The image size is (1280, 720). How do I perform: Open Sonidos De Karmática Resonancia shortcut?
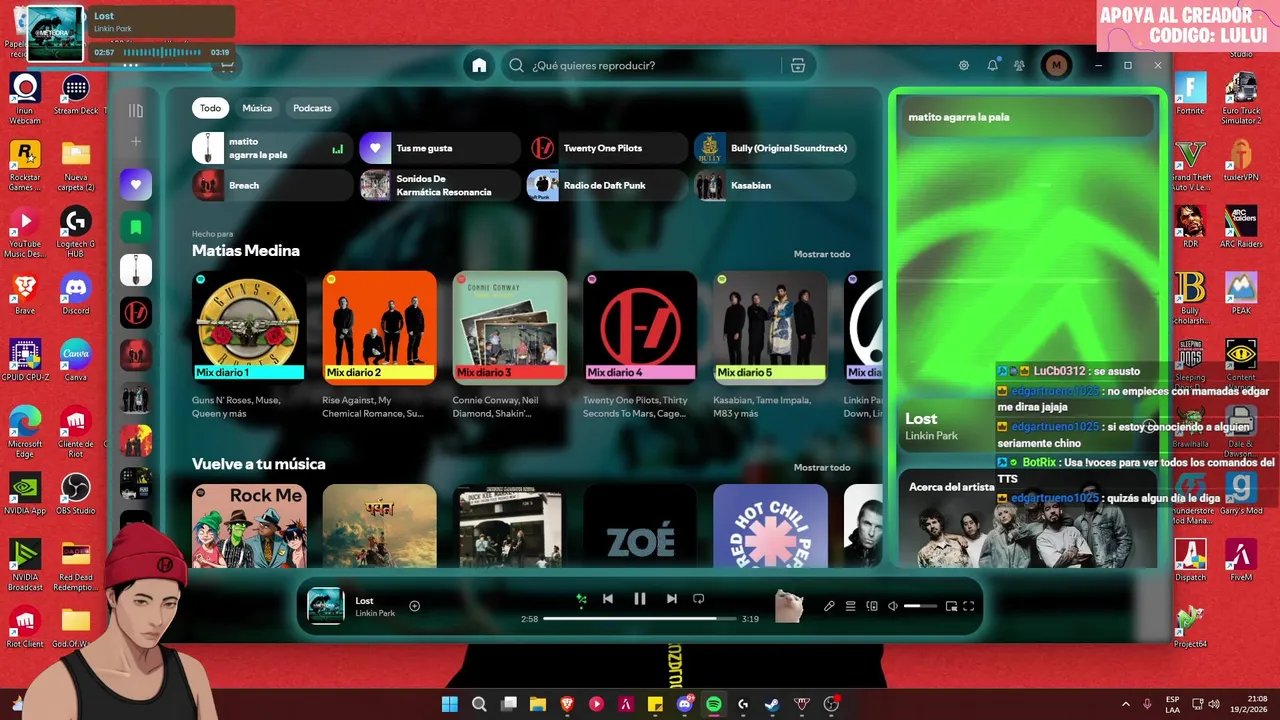439,185
